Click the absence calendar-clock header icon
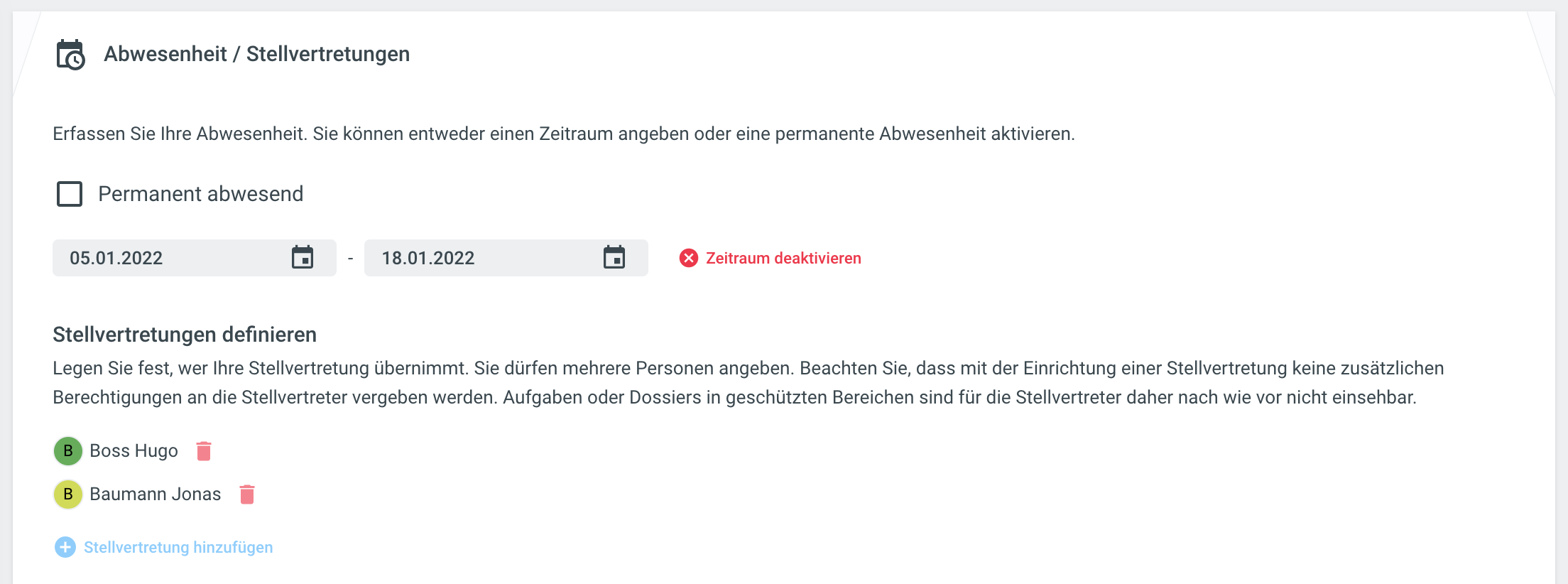The height and width of the screenshot is (584, 1568). coord(70,55)
